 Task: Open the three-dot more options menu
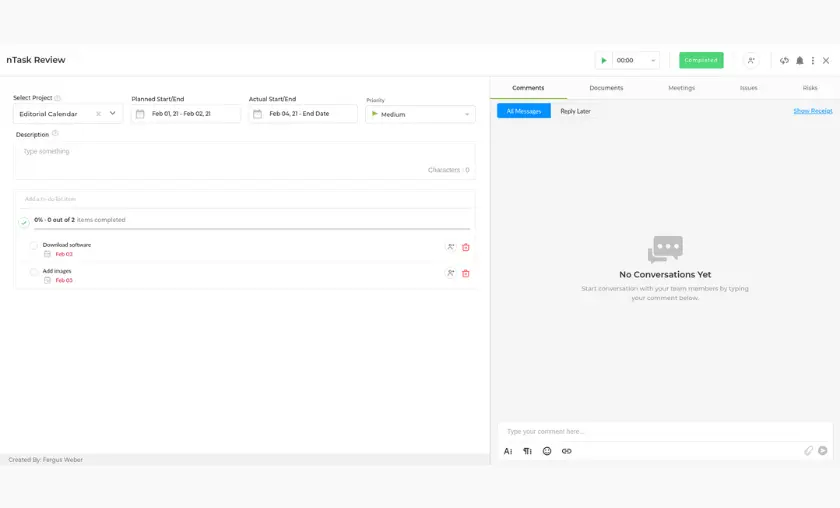click(x=813, y=61)
